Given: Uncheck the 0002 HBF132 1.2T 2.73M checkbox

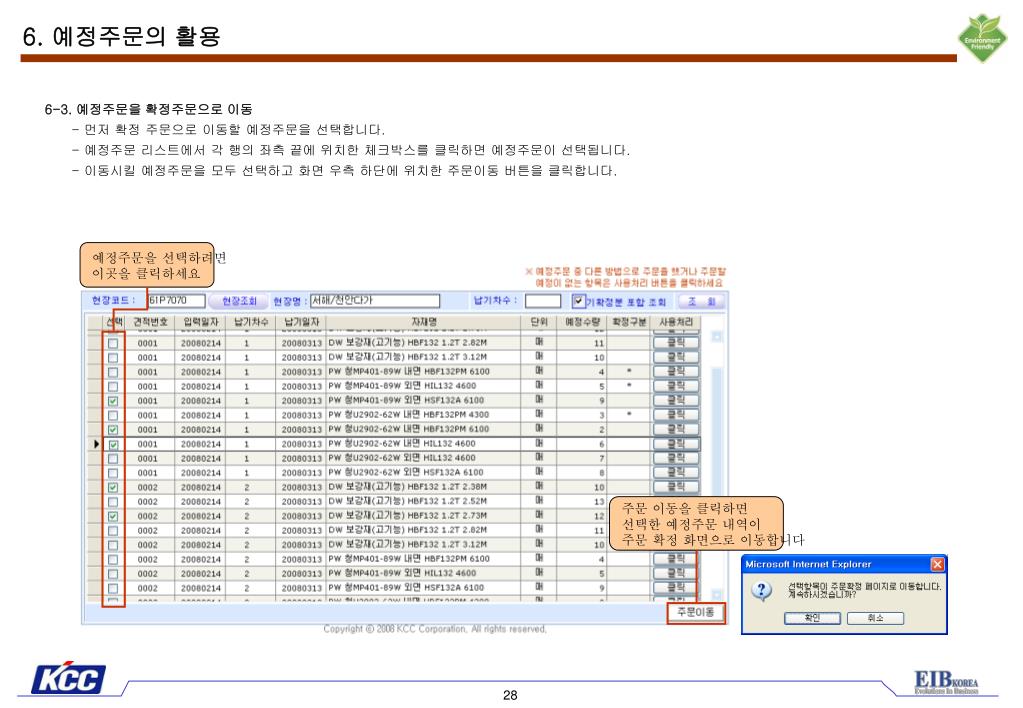Looking at the screenshot, I should pyautogui.click(x=113, y=516).
